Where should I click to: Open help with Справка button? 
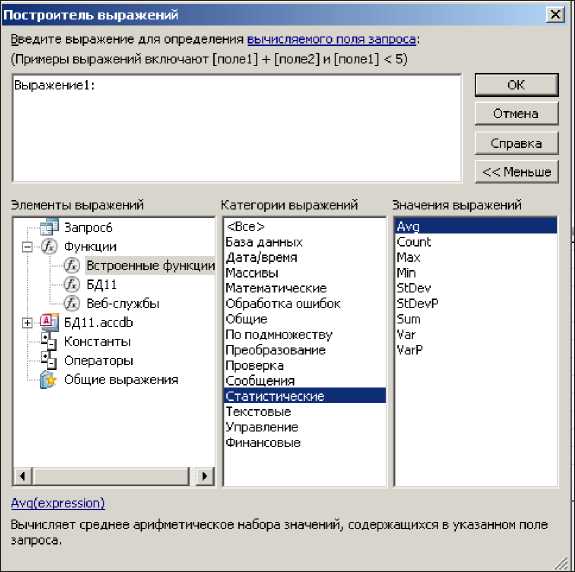[516, 143]
